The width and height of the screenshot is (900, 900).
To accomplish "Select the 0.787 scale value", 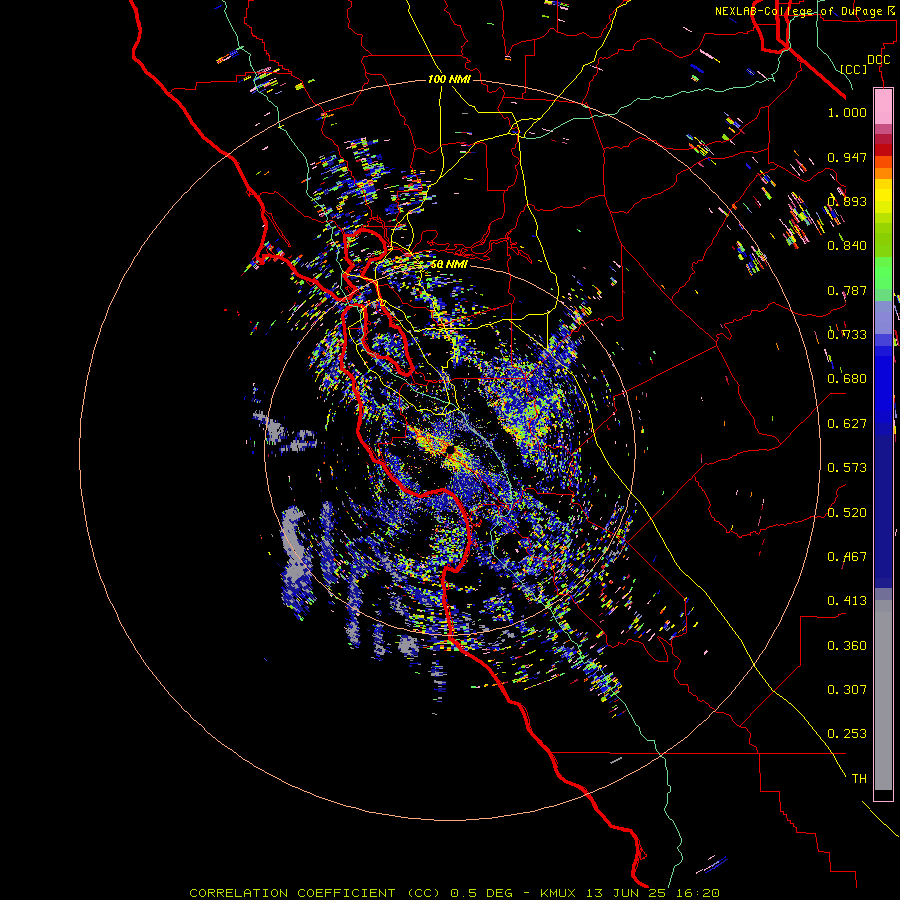I will pos(847,290).
